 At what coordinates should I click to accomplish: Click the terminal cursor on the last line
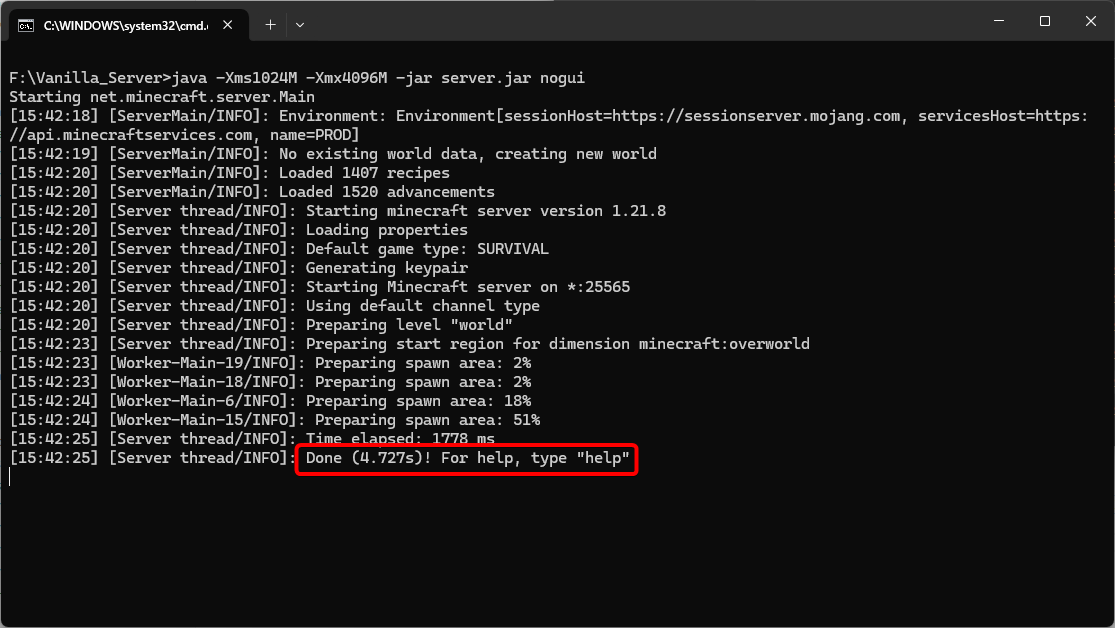coord(11,477)
